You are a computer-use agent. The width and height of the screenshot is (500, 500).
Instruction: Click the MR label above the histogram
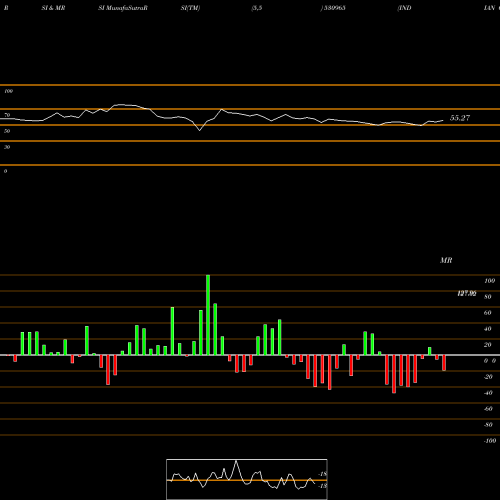(446, 260)
